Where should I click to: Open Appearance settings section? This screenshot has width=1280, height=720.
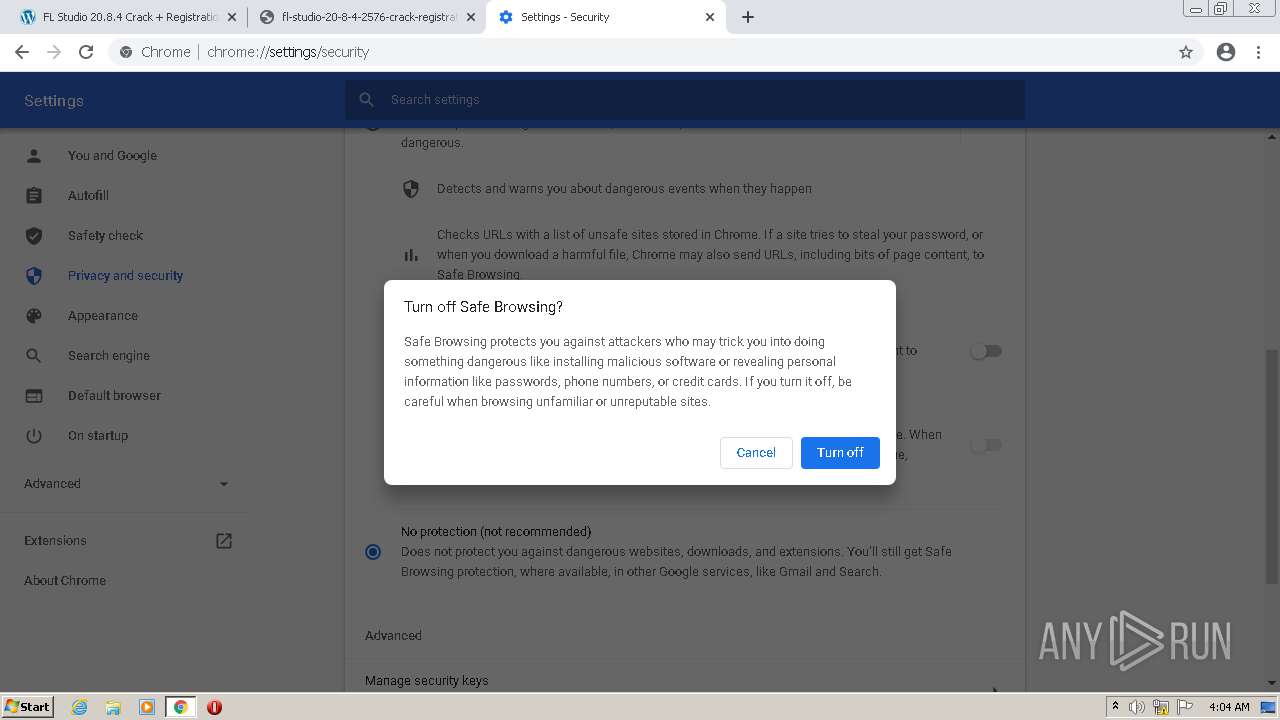coord(103,316)
